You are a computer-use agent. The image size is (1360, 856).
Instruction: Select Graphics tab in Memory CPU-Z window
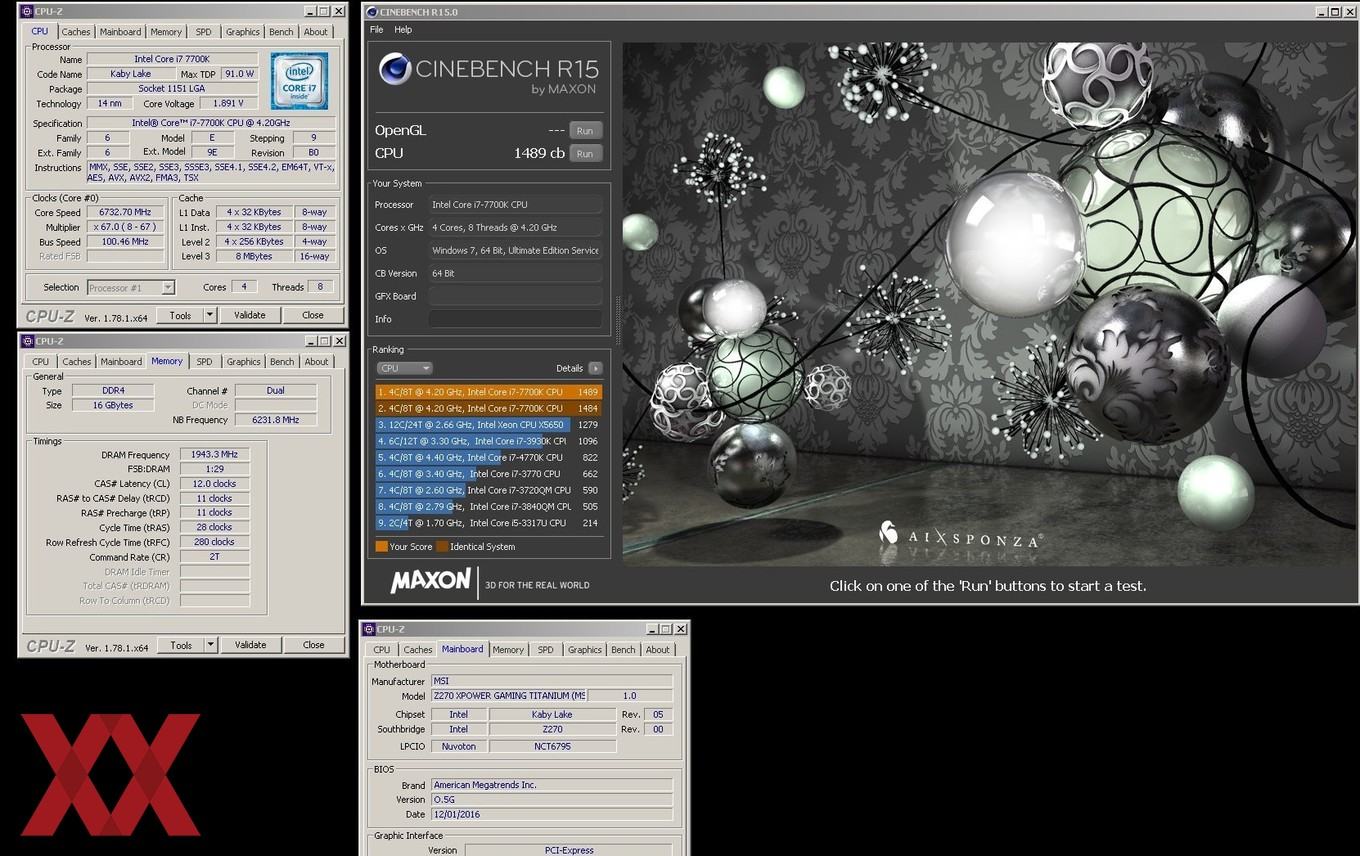pyautogui.click(x=243, y=362)
